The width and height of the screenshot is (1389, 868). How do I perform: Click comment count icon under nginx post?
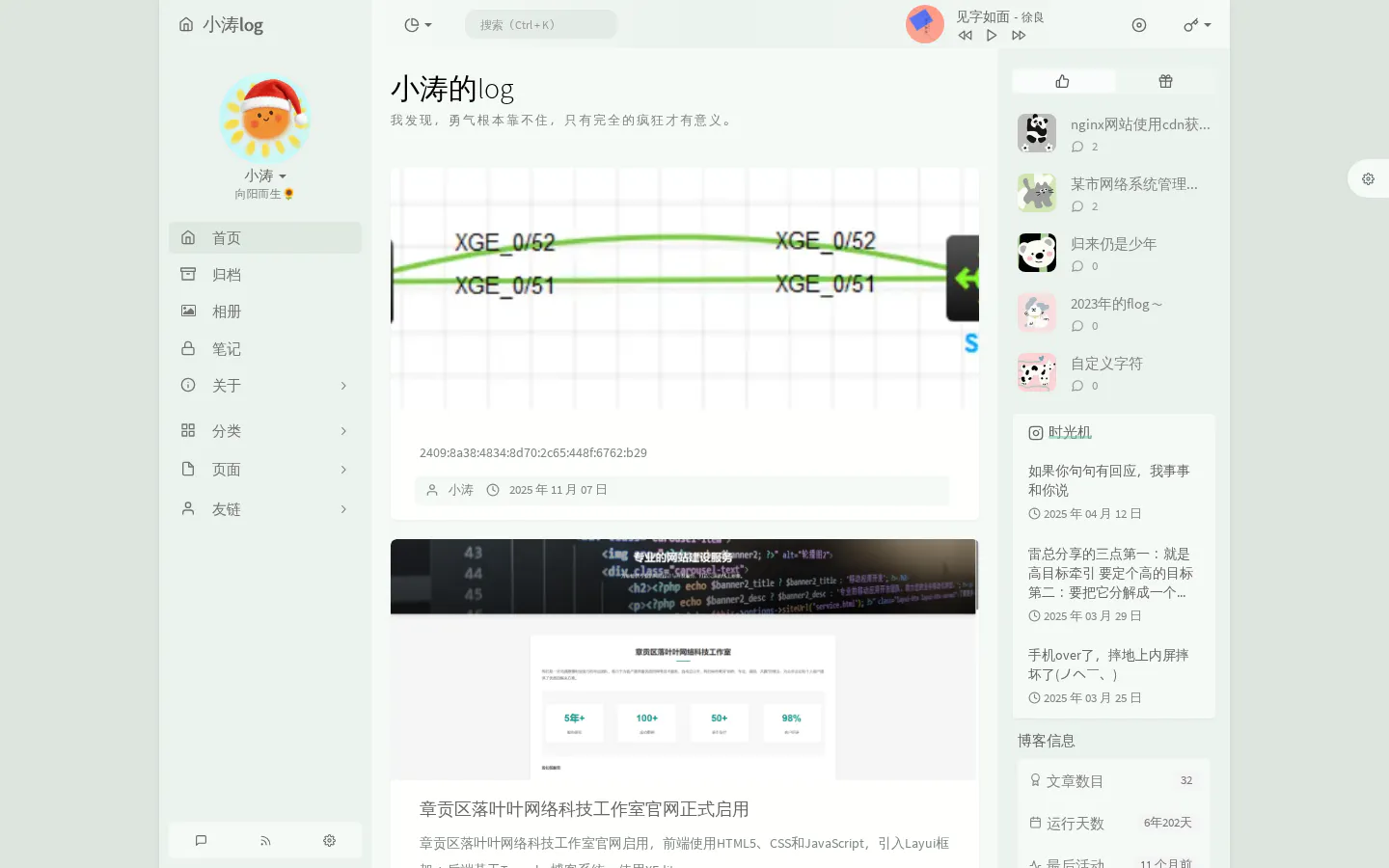1077,147
